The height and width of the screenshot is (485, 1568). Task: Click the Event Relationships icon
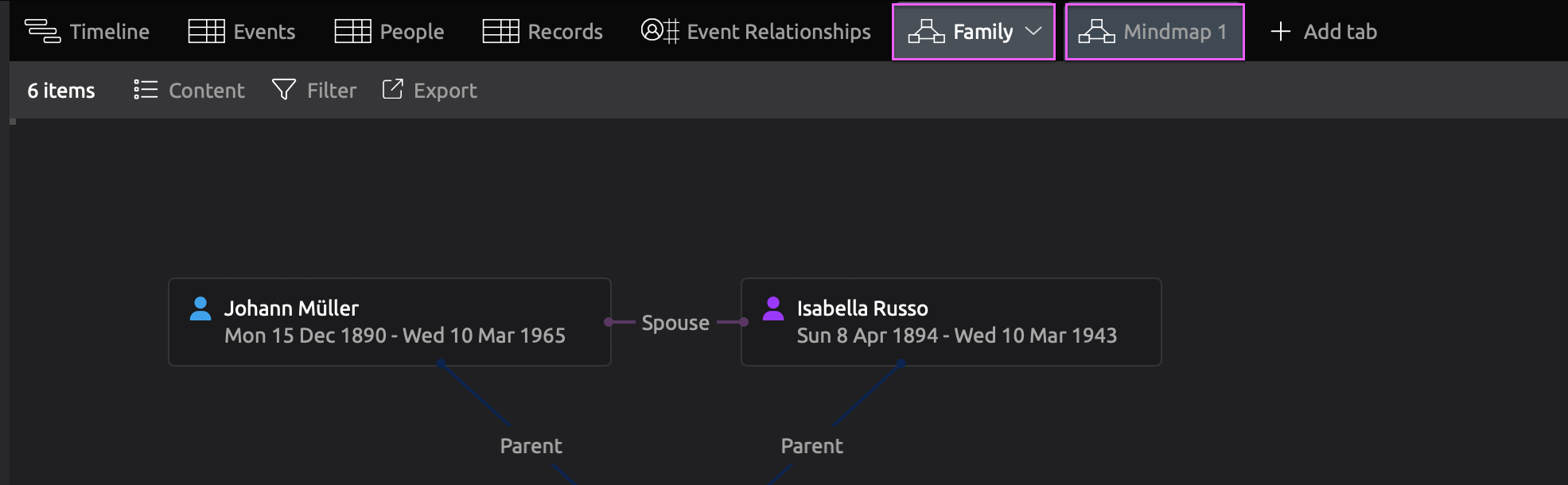(659, 32)
